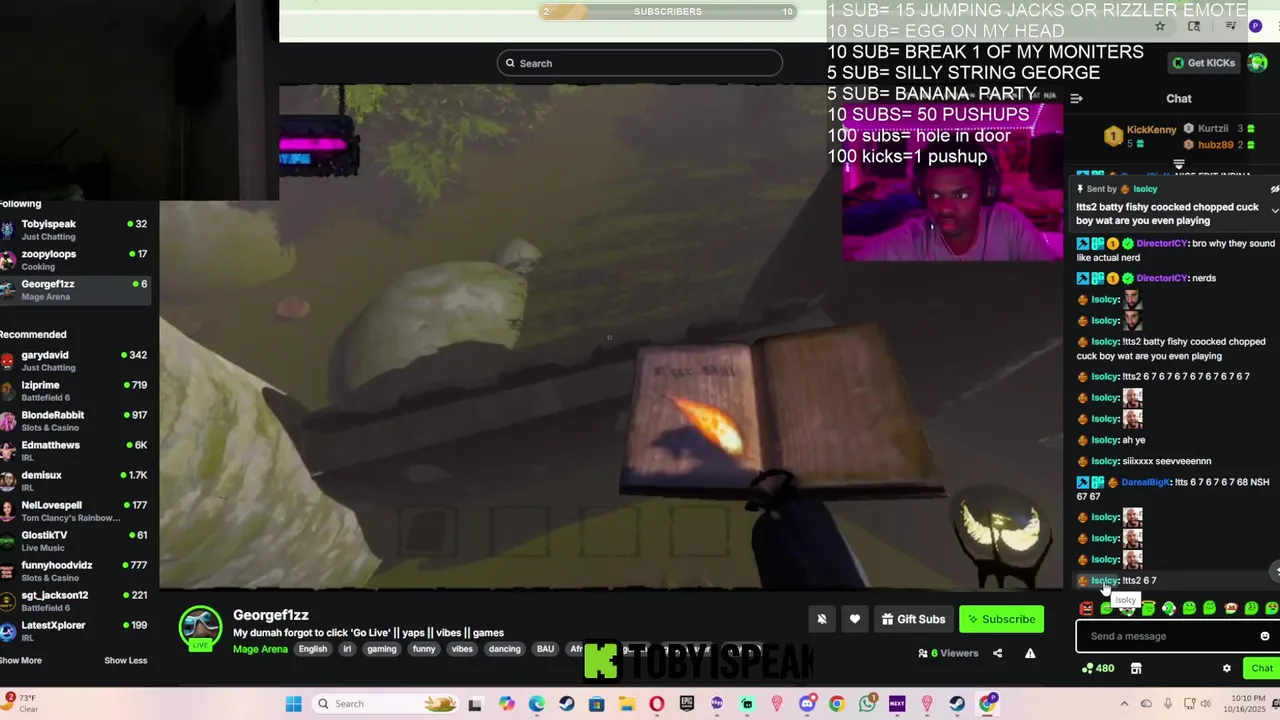This screenshot has height=720, width=1280.
Task: Open Tobyispeak channel in Following
Action: 75,230
